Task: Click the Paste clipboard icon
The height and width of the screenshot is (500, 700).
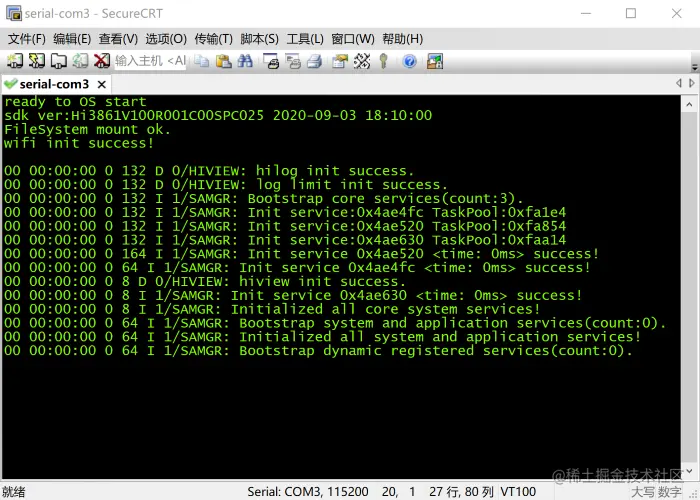Action: (x=223, y=61)
